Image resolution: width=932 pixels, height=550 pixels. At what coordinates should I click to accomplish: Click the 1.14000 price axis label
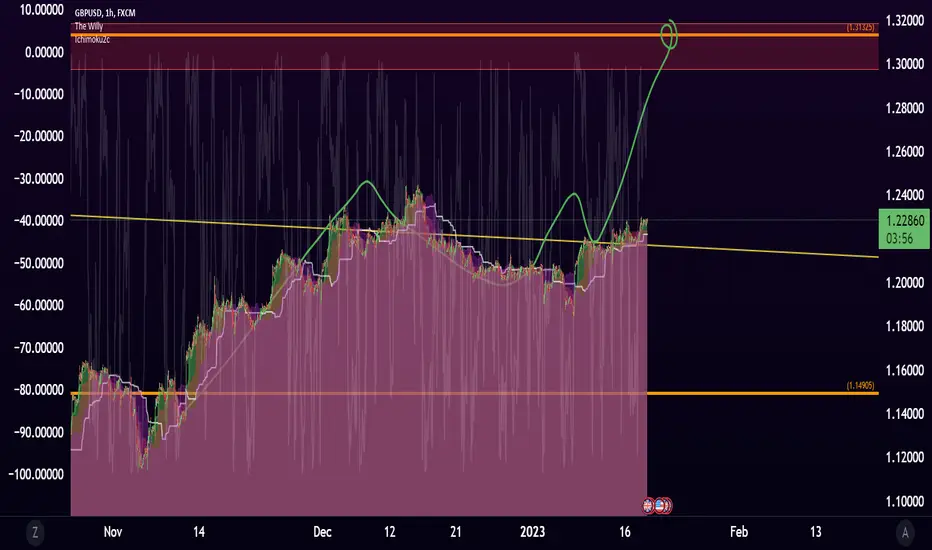click(905, 414)
